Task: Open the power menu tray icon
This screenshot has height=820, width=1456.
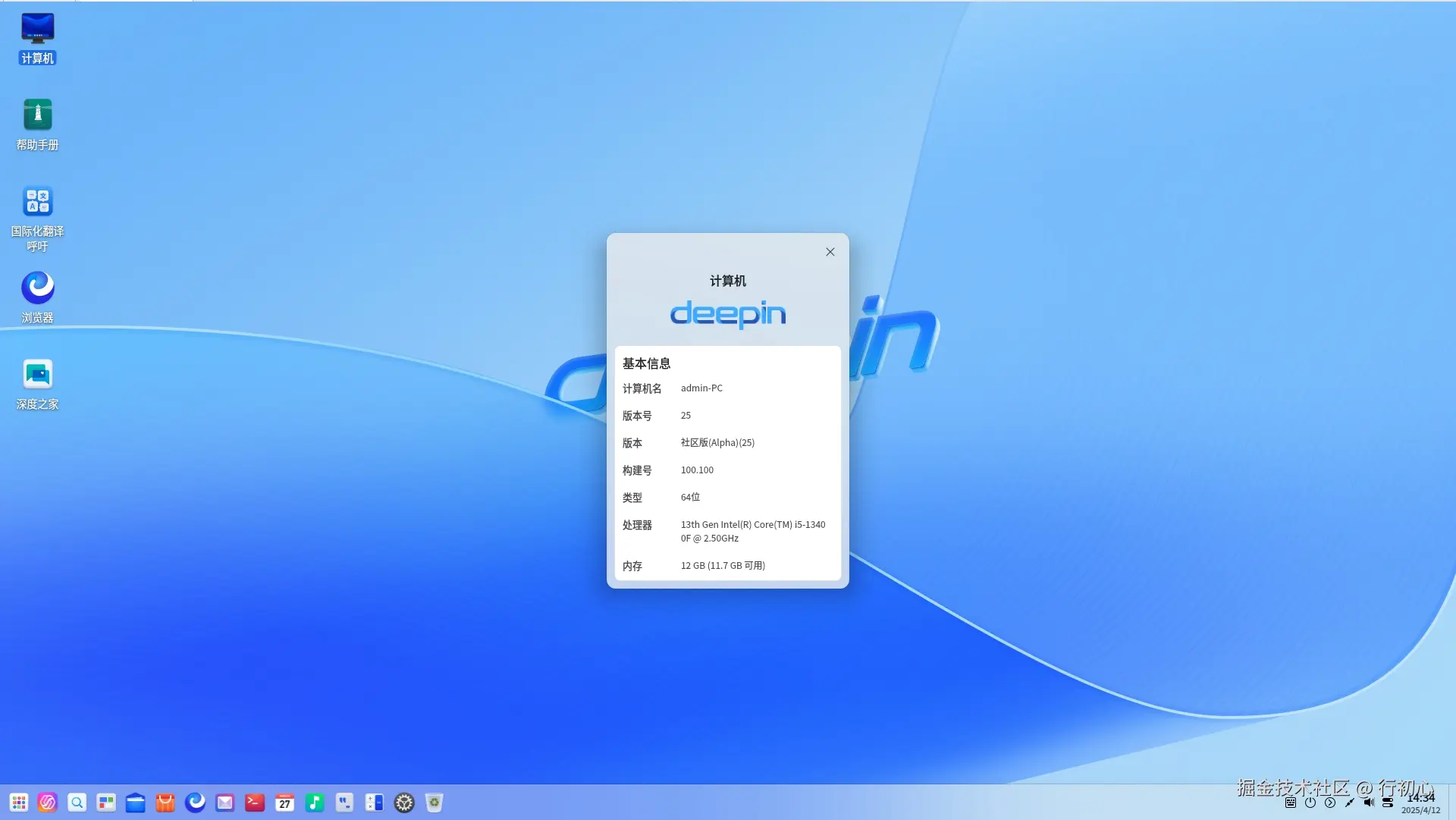Action: point(1310,803)
